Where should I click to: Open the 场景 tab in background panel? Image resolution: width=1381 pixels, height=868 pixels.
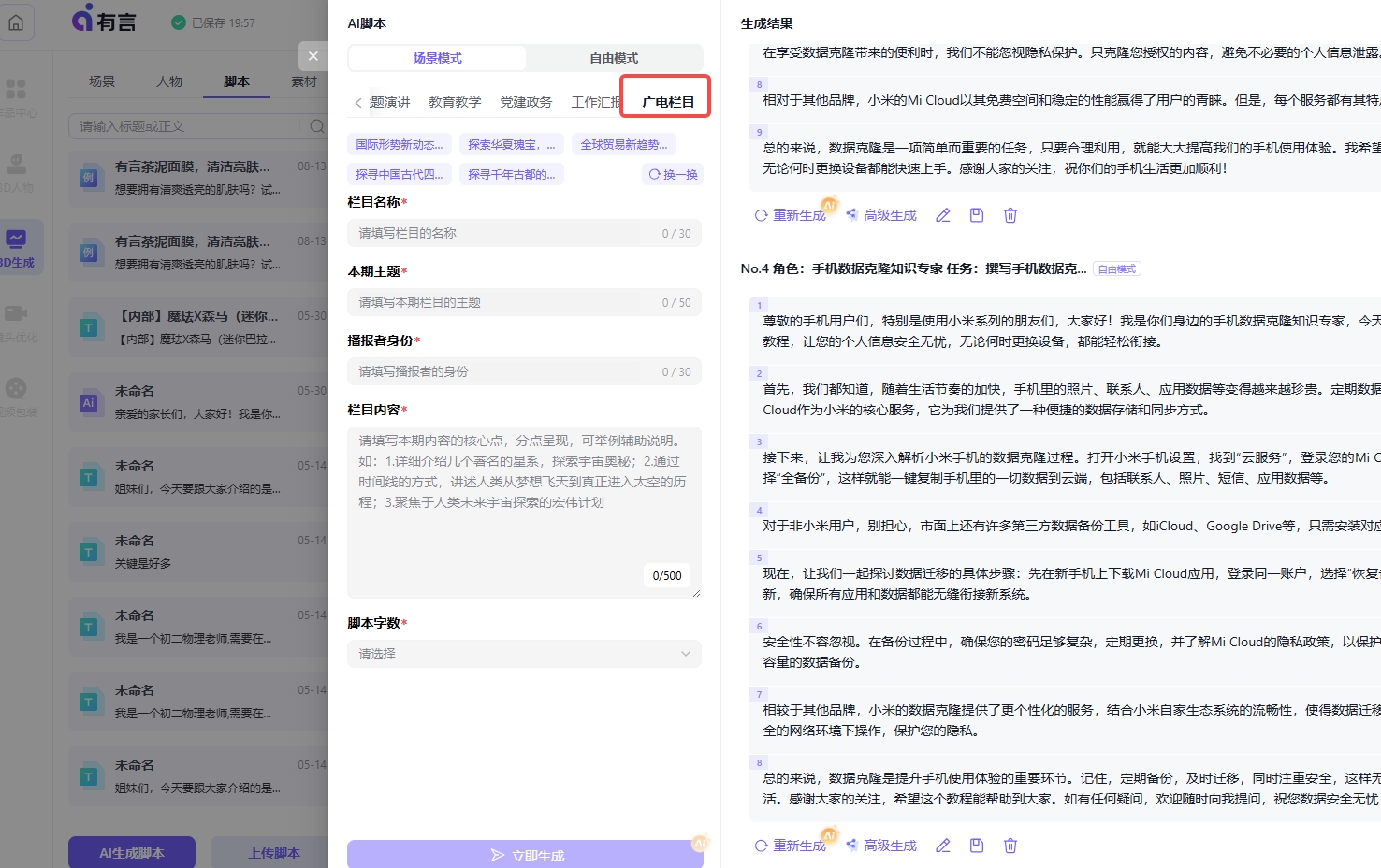pos(102,81)
